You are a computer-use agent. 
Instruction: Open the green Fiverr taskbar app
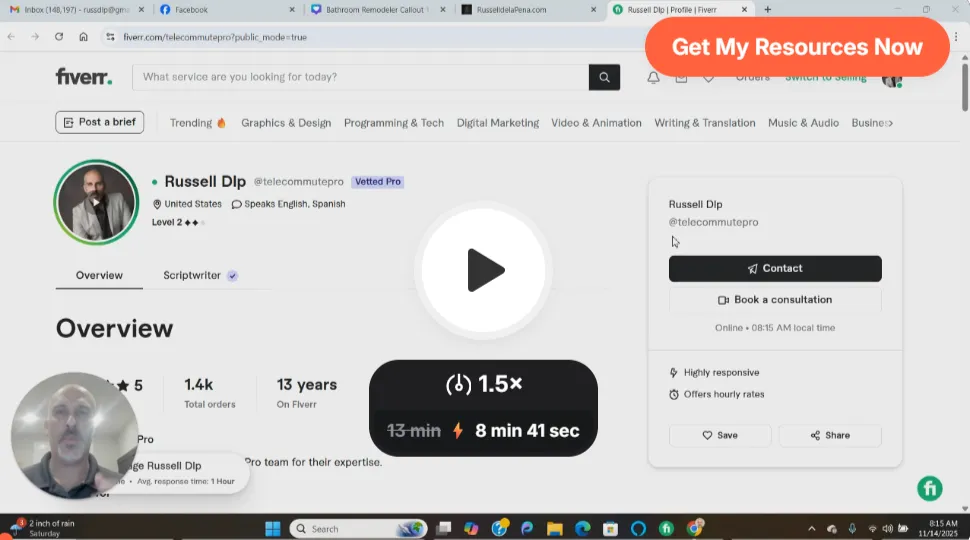click(x=666, y=529)
